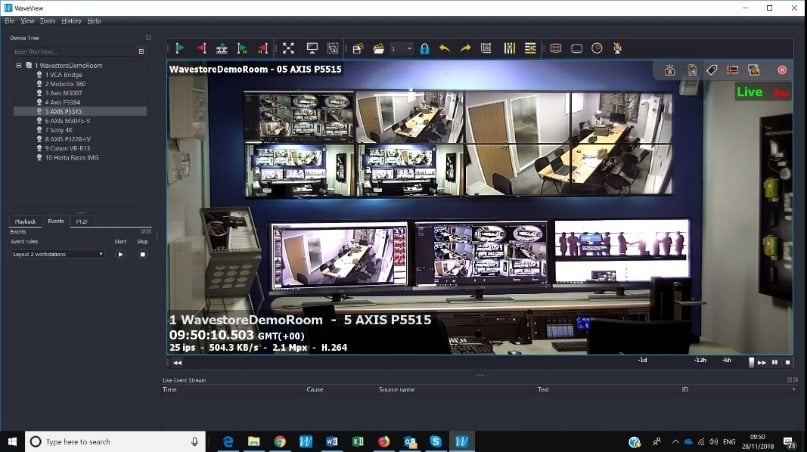Toggle the Rec recording indicator
Viewport: 807px width, 452px height.
point(781,93)
